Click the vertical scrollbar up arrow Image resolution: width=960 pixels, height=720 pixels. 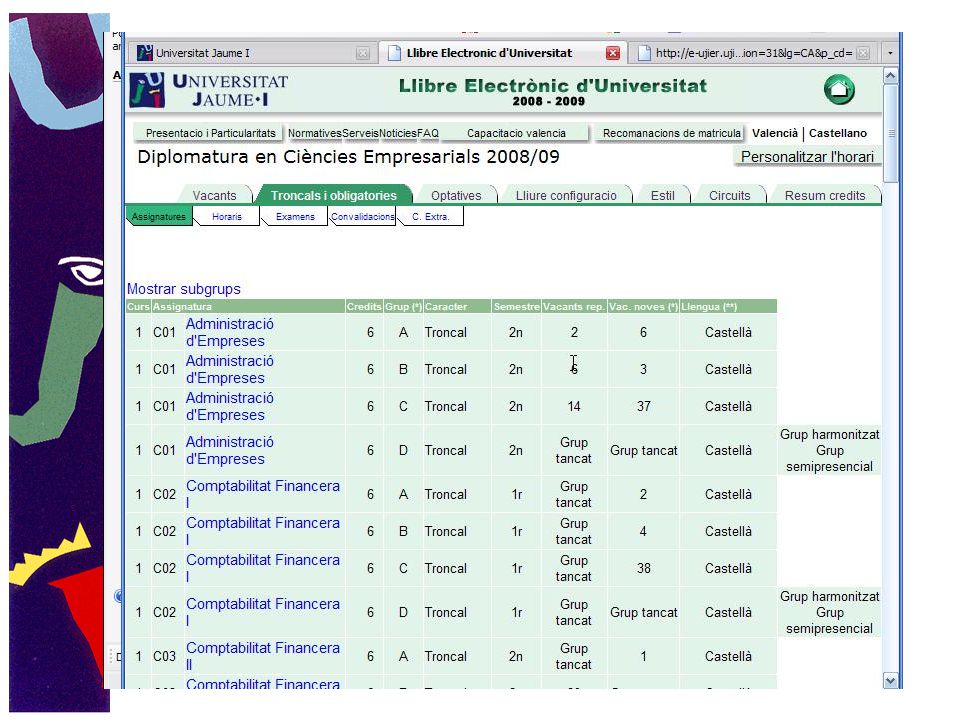[890, 76]
